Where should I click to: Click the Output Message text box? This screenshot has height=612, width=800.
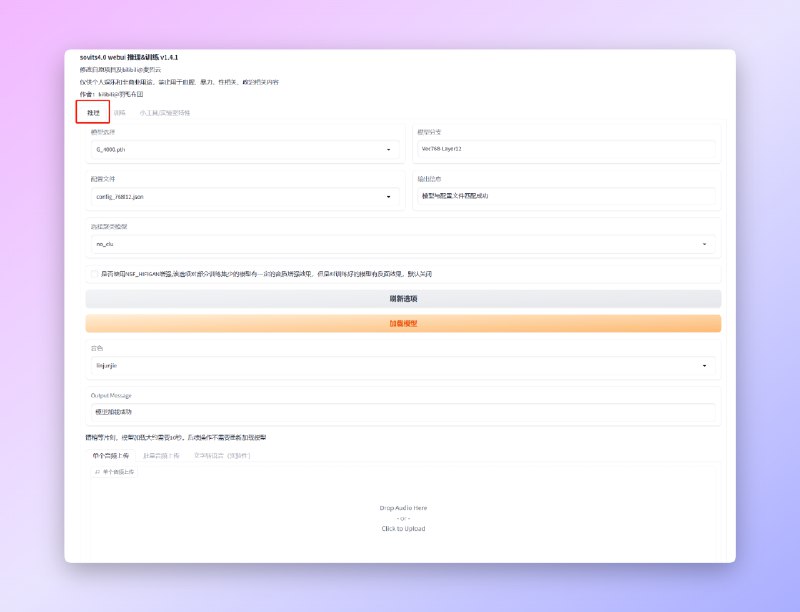click(x=403, y=412)
